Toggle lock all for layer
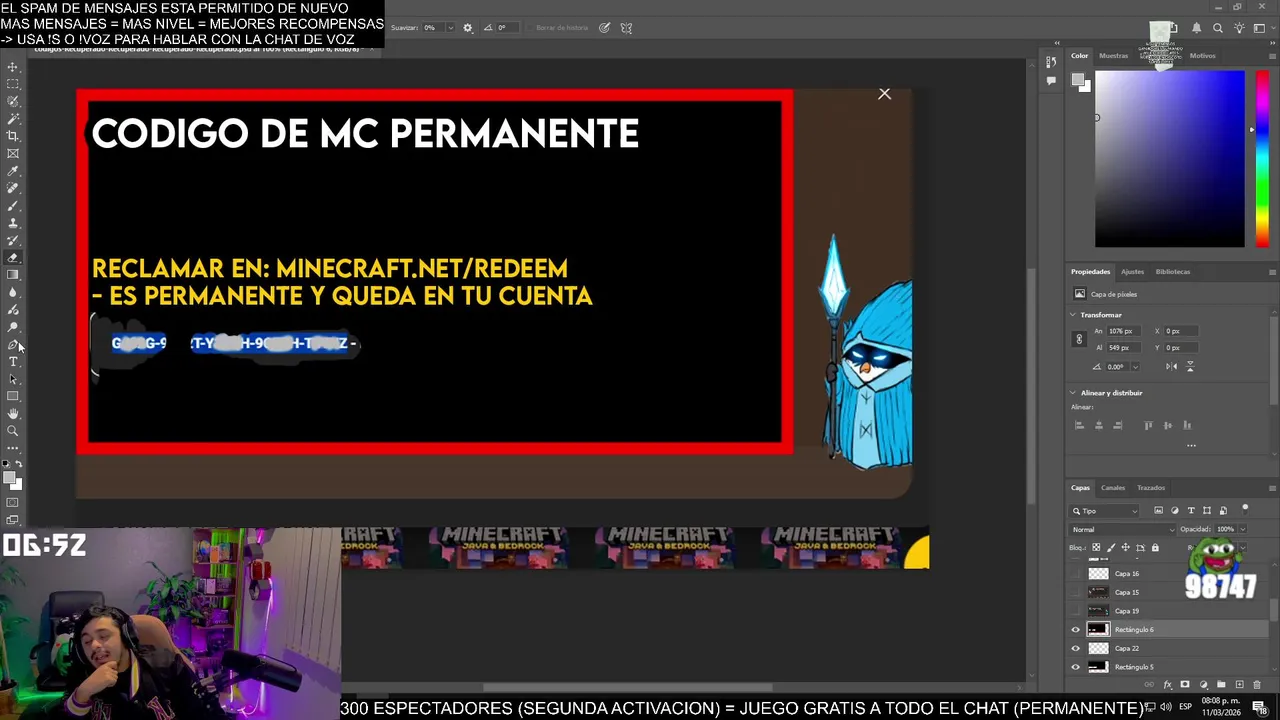 pos(1155,548)
